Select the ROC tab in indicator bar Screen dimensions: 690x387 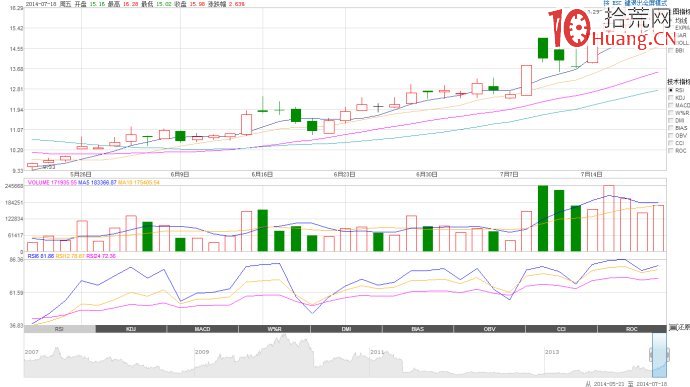pos(632,329)
